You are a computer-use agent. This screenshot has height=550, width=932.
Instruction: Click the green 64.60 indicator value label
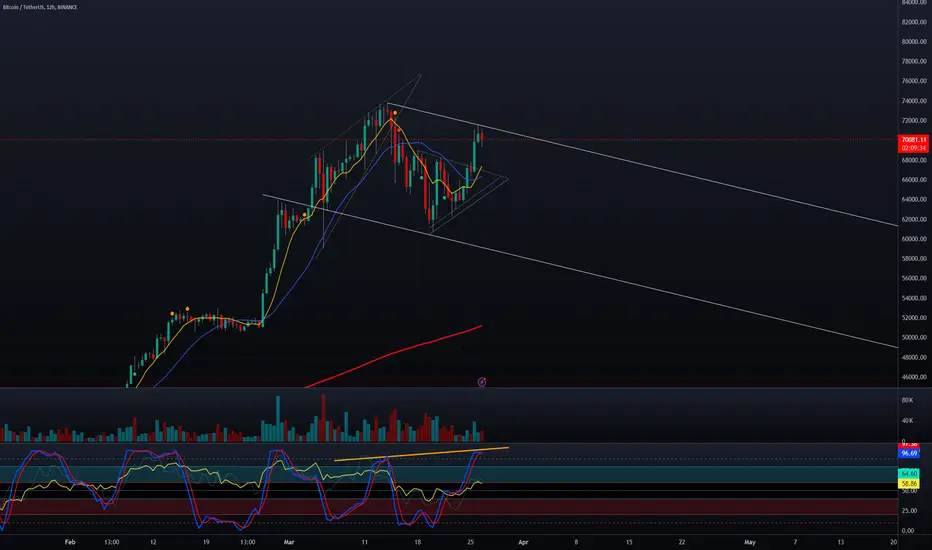tap(909, 473)
